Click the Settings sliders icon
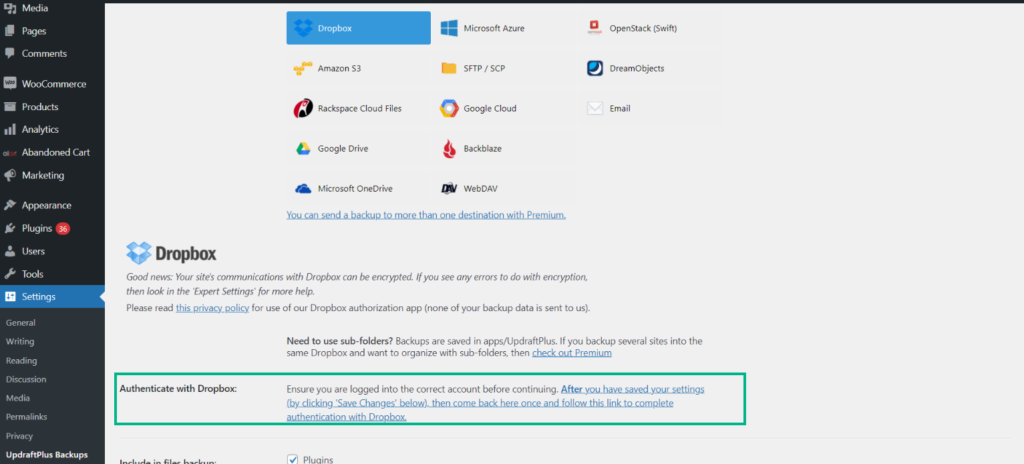The image size is (1024, 464). 10,297
